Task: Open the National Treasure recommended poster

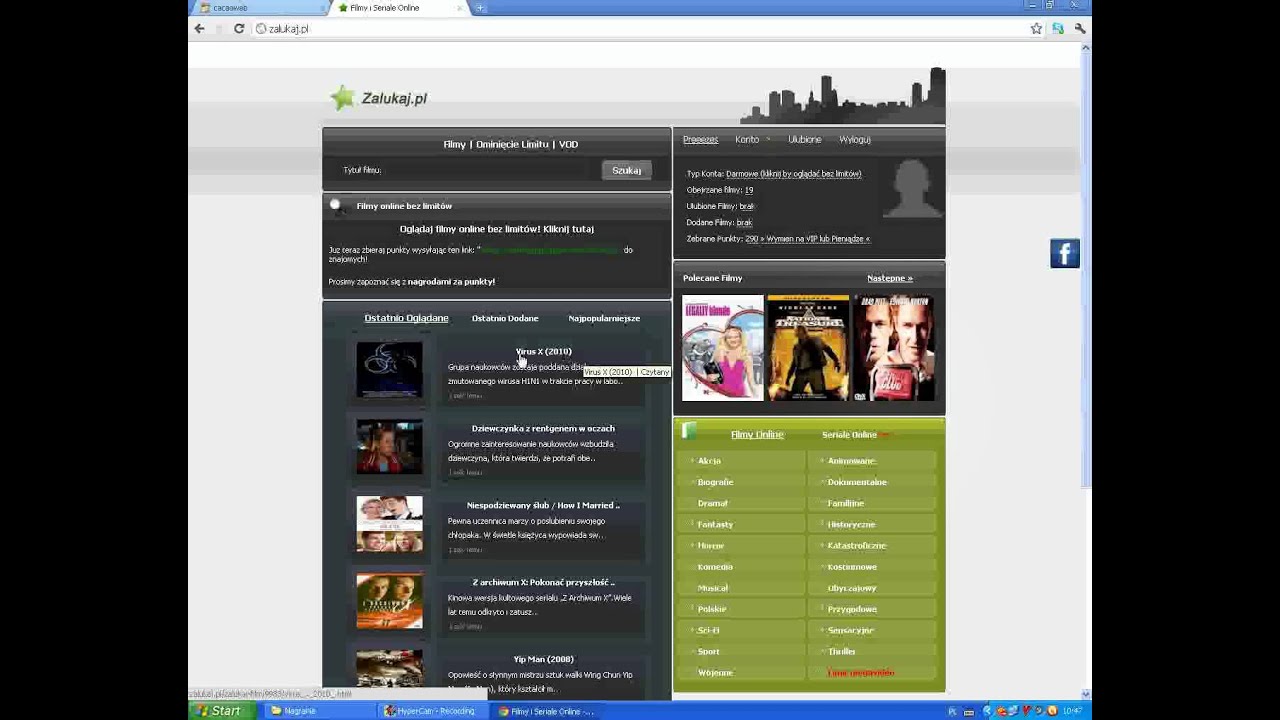Action: pos(808,348)
